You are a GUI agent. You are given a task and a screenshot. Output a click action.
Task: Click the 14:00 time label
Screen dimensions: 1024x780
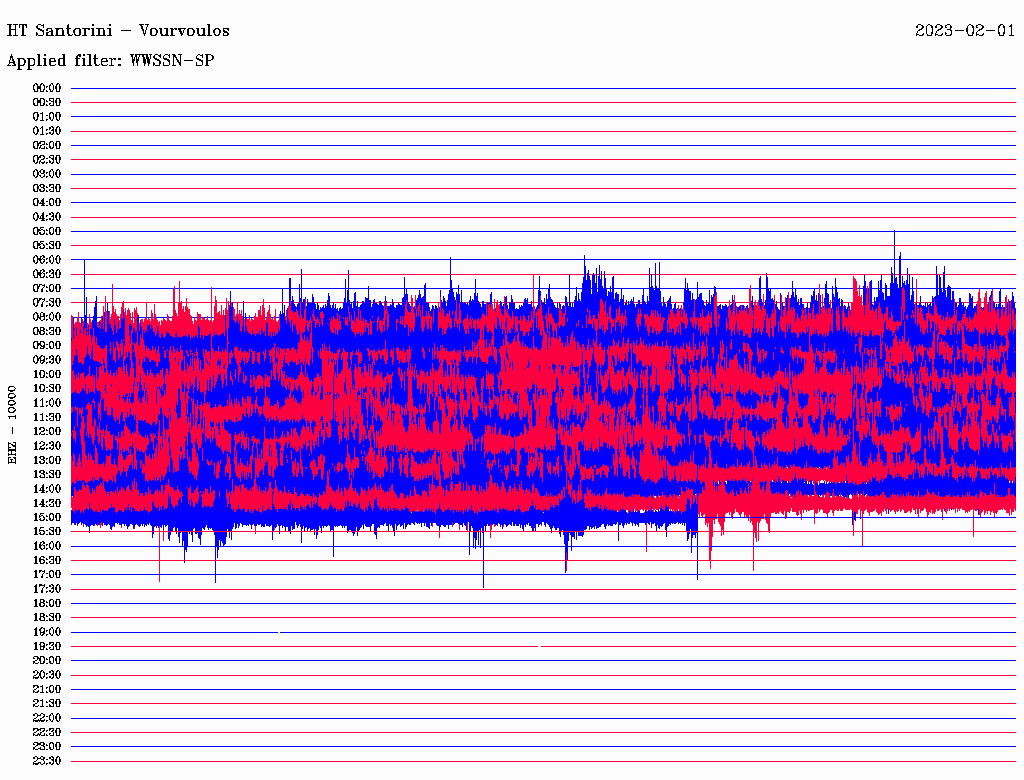pos(47,489)
